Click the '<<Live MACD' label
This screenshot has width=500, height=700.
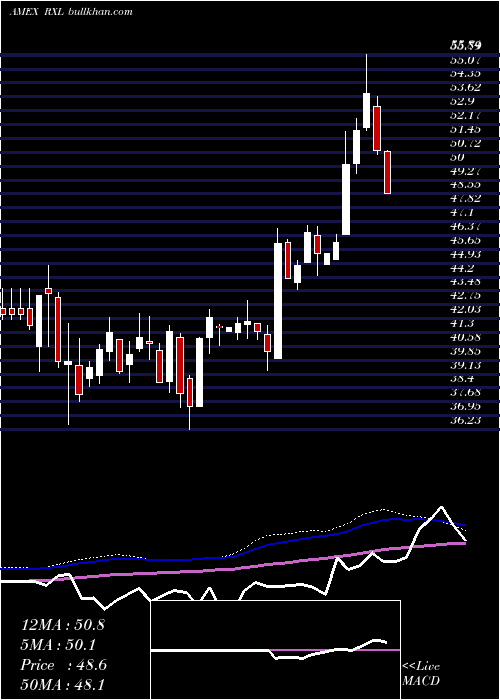(x=421, y=674)
